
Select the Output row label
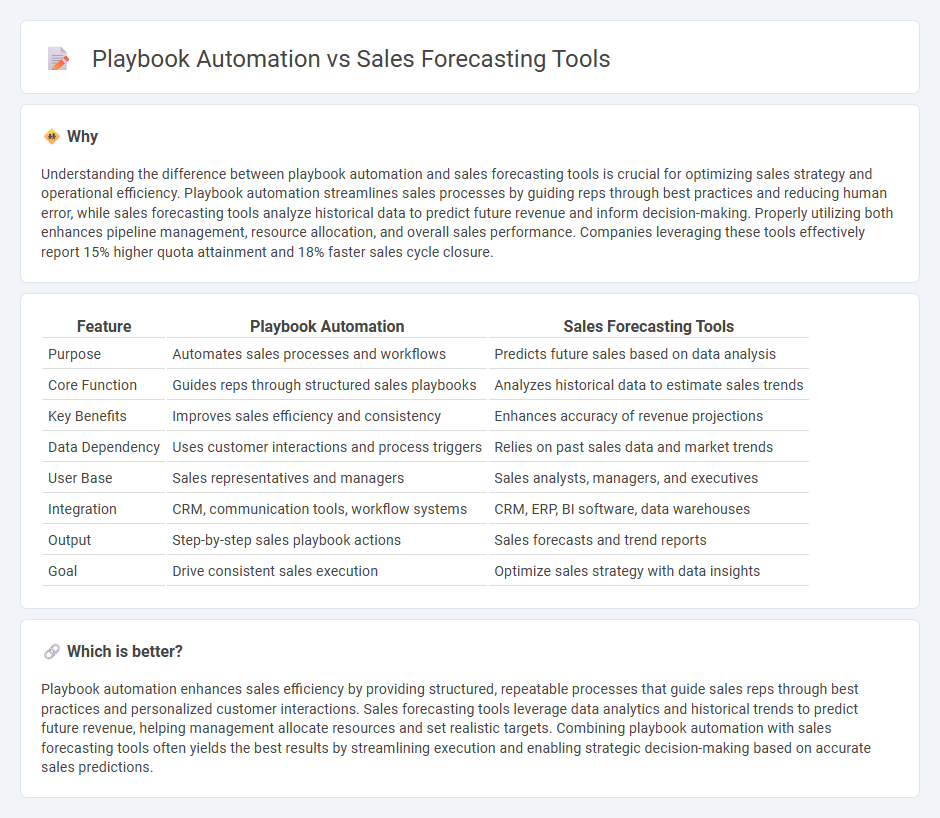[x=70, y=540]
